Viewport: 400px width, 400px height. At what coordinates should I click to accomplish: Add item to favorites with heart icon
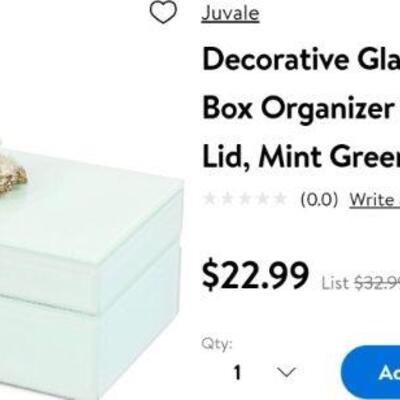pos(163,12)
